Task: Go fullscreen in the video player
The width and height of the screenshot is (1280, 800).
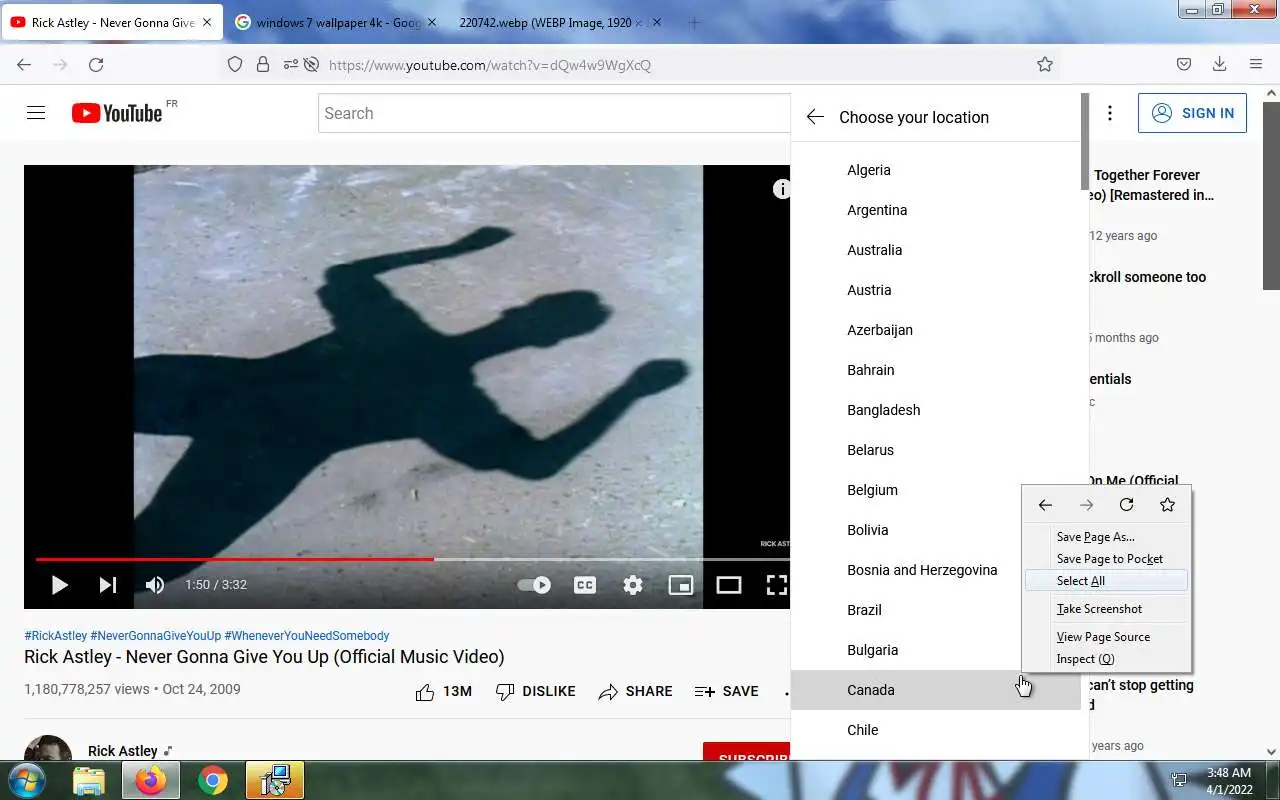Action: [x=777, y=585]
